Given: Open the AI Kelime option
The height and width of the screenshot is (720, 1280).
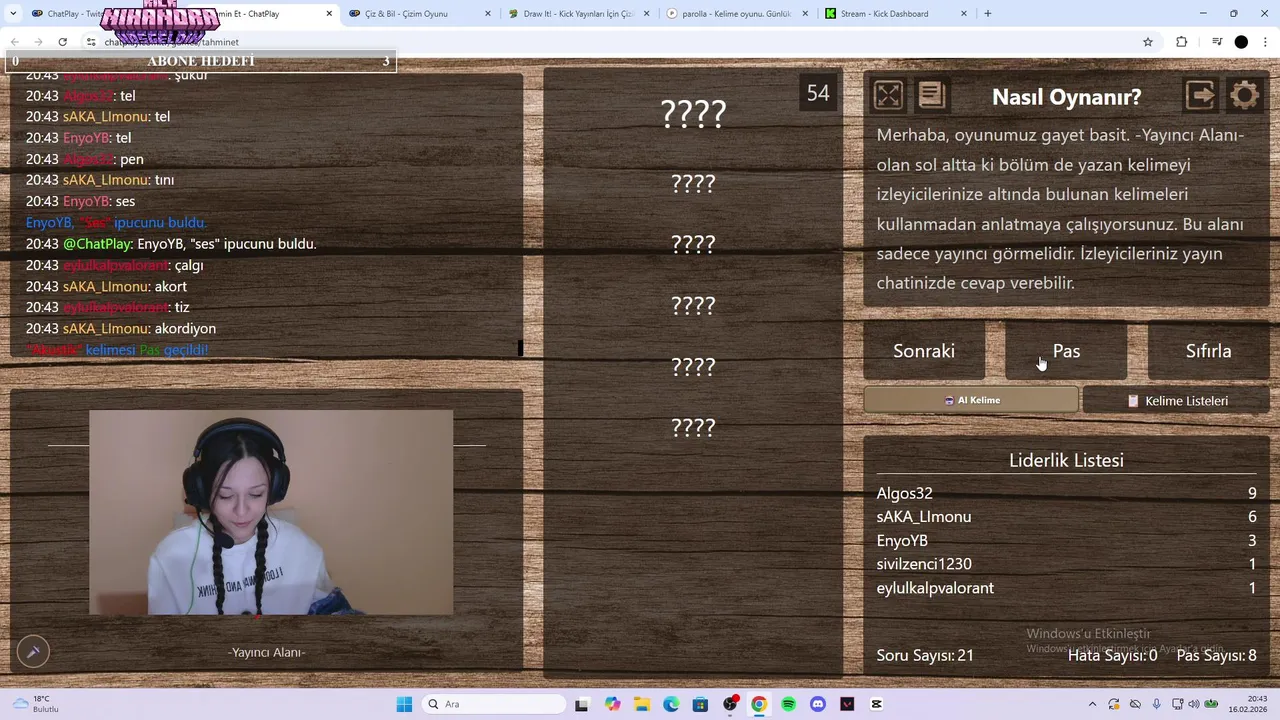Looking at the screenshot, I should 971,400.
